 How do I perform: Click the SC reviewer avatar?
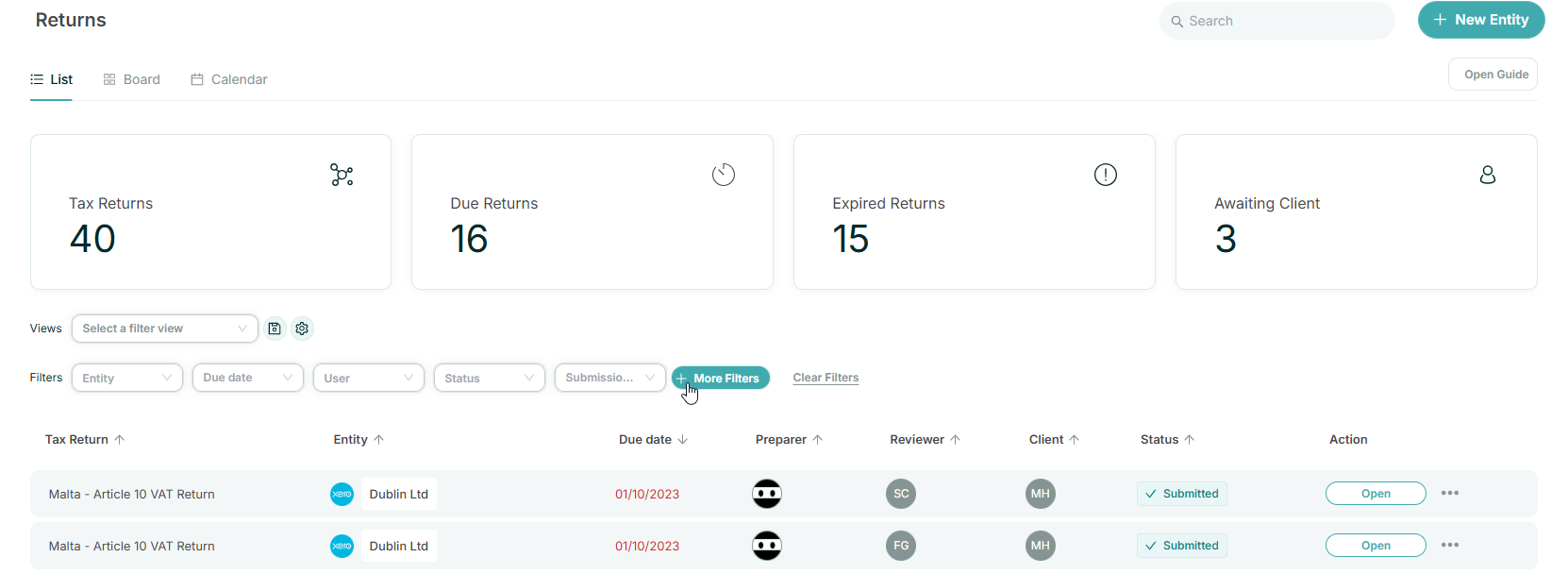click(x=901, y=494)
